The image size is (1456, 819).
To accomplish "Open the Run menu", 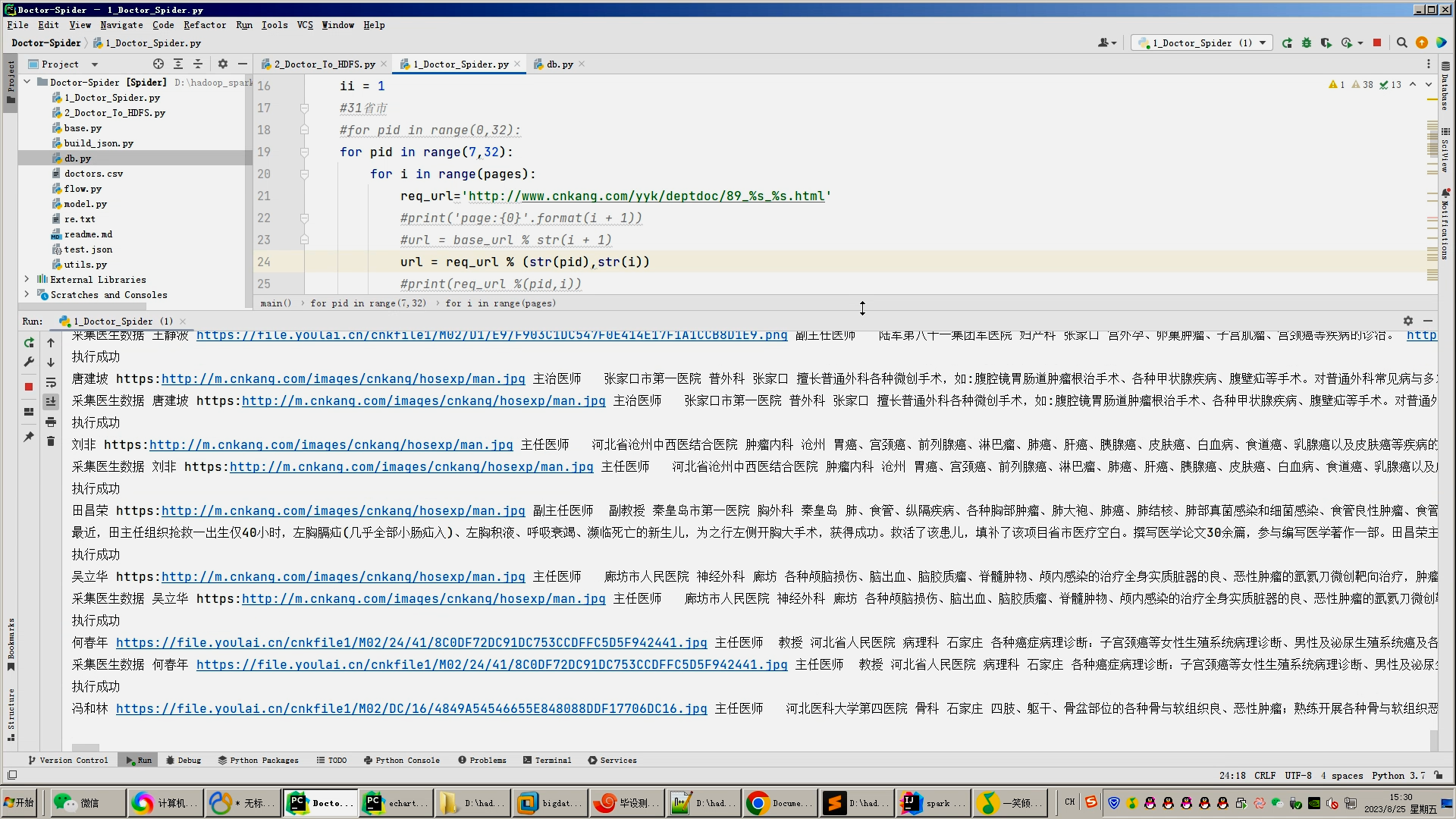I will [243, 25].
